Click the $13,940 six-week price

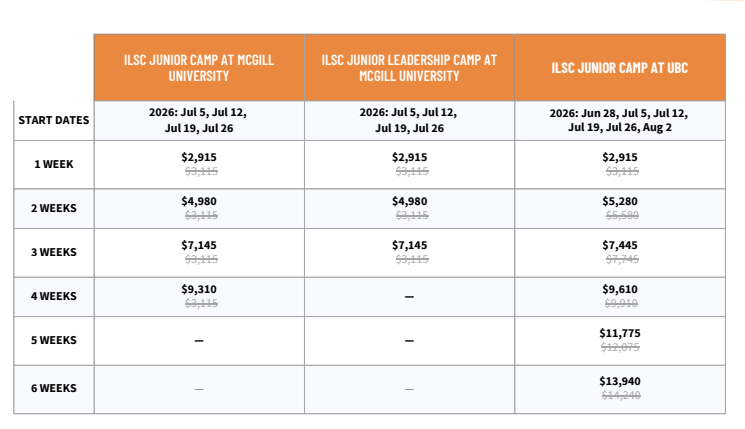(619, 381)
